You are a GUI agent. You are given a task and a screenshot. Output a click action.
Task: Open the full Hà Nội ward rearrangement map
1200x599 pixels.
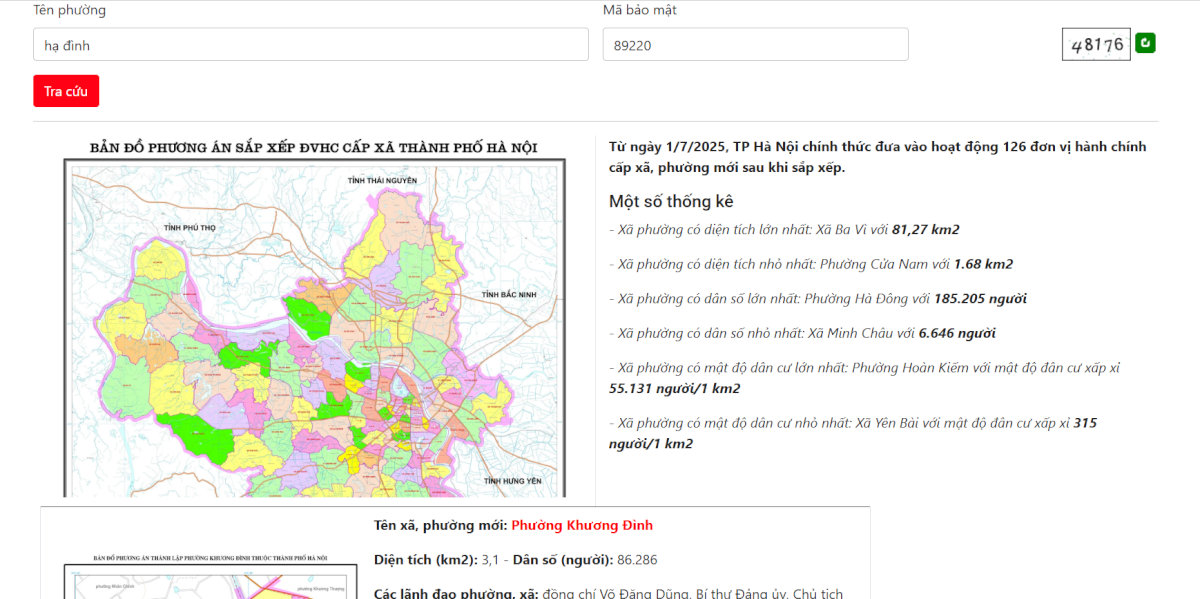coord(315,325)
